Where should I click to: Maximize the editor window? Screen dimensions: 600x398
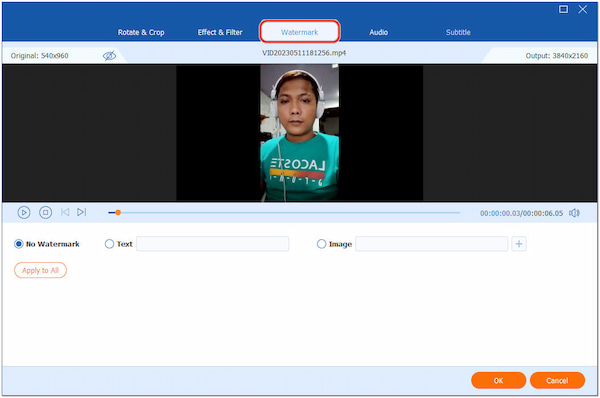tap(563, 9)
